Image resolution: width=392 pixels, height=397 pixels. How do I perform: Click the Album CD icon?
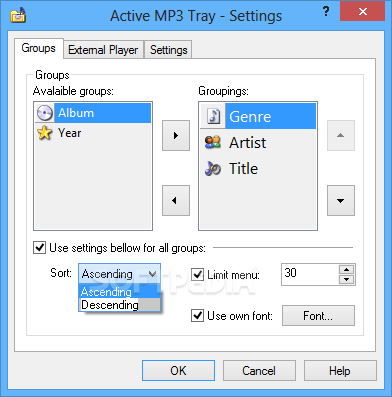[45, 113]
